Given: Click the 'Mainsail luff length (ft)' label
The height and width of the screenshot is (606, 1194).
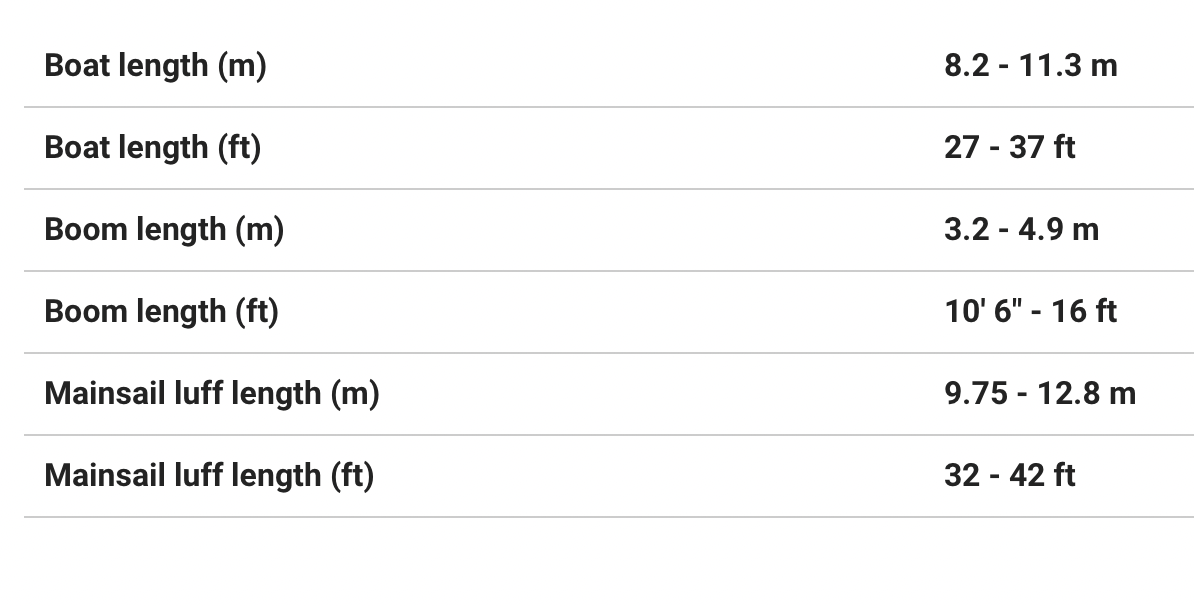Looking at the screenshot, I should [209, 476].
